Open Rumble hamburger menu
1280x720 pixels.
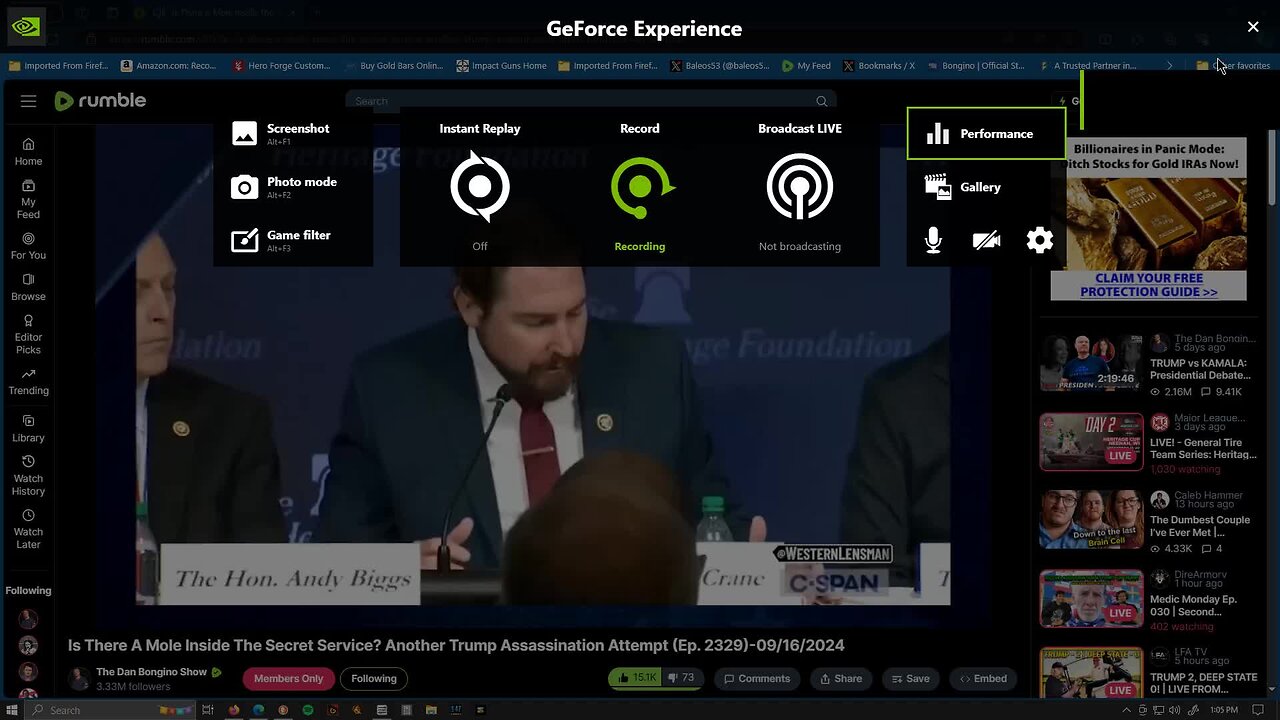(28, 101)
